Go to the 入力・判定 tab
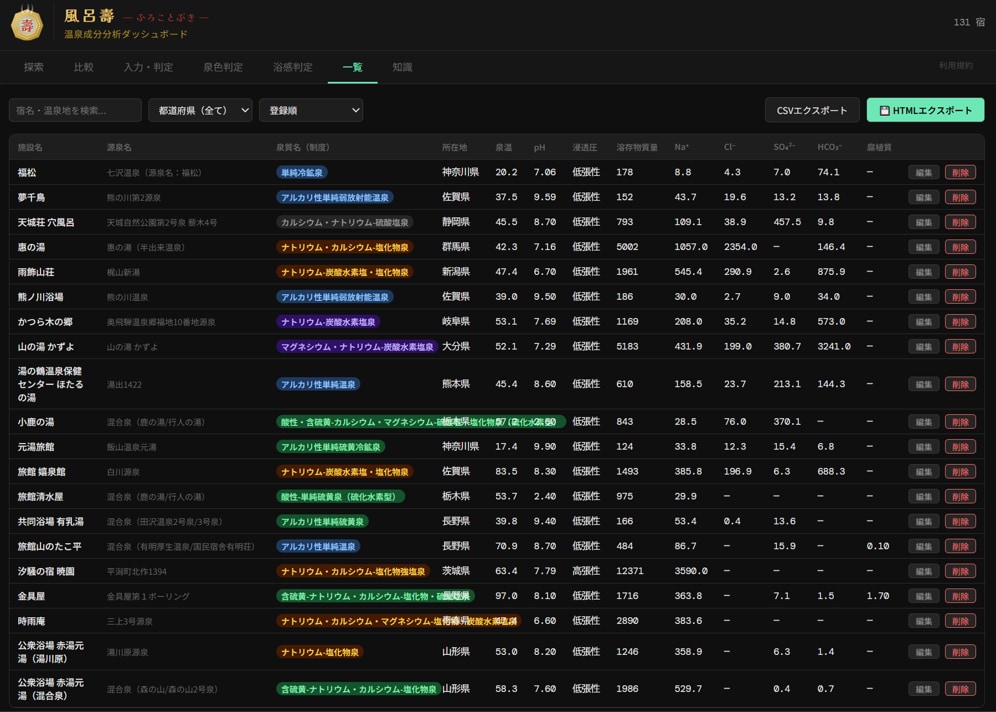Viewport: 996px width, 712px height. [148, 67]
